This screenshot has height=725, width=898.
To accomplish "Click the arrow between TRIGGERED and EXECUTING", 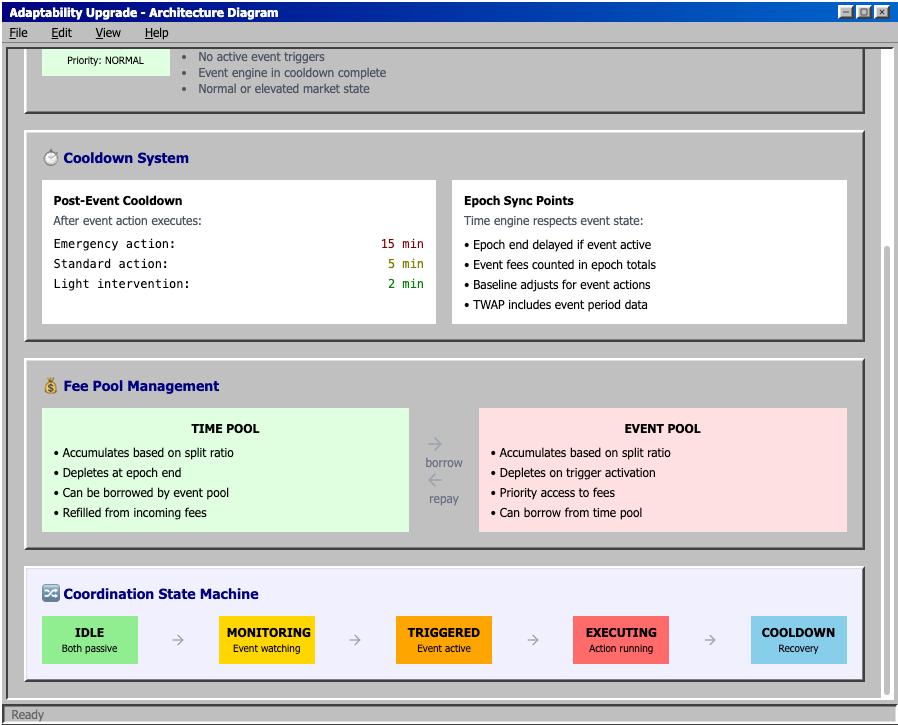I will coord(533,640).
